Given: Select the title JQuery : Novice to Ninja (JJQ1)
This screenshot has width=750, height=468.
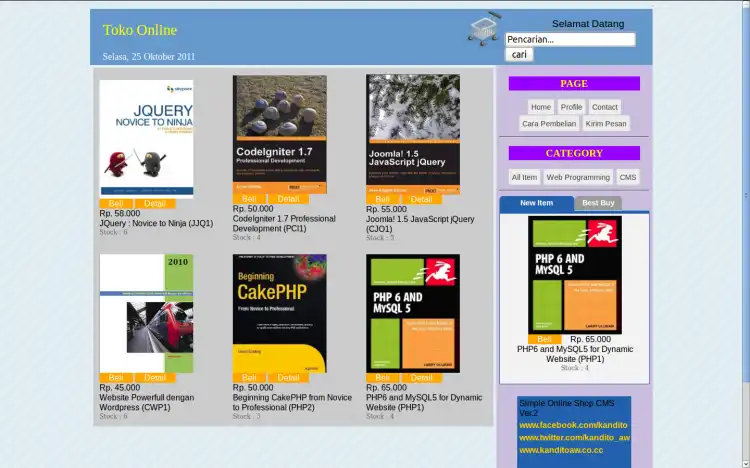Looking at the screenshot, I should click(156, 223).
